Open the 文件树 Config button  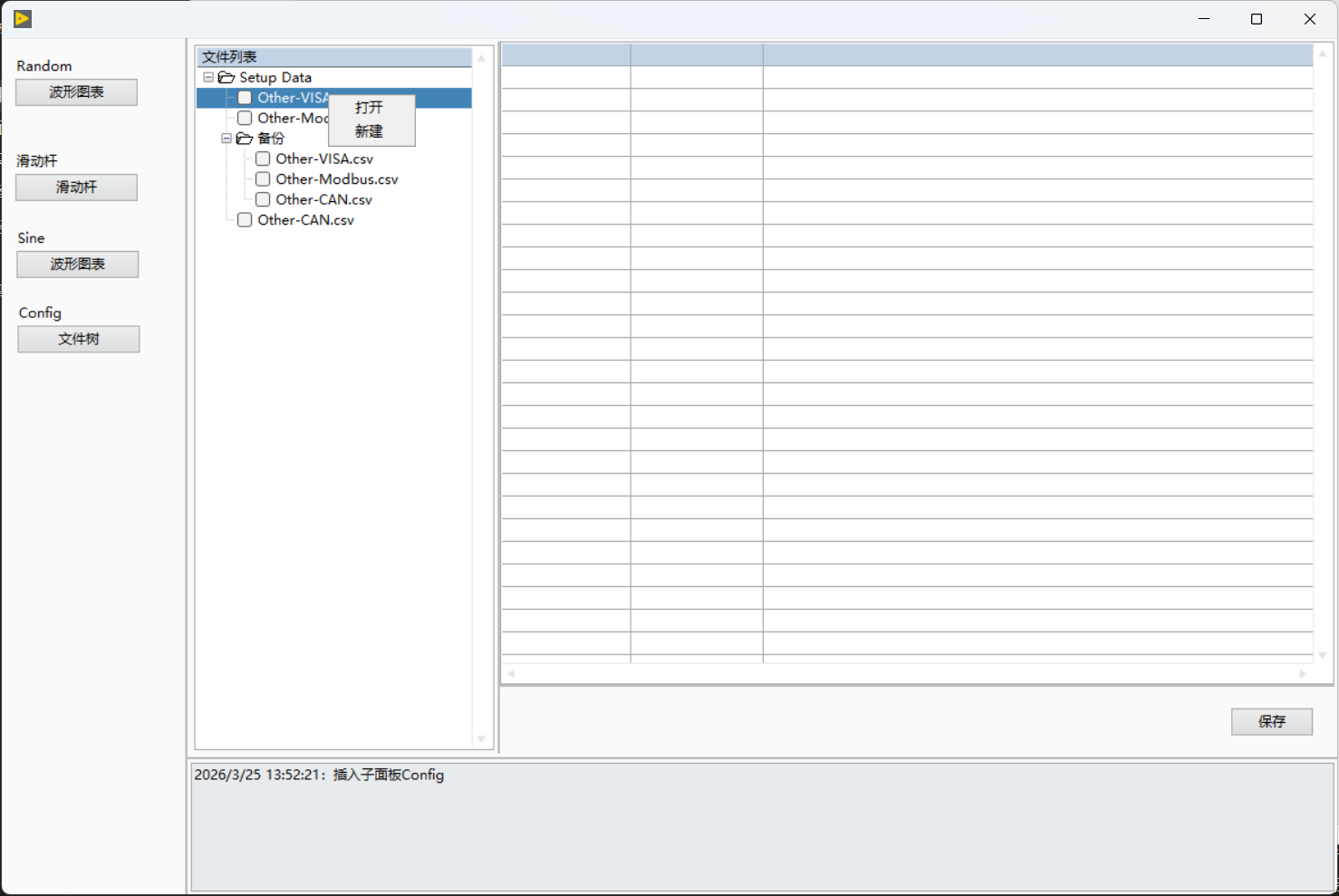tap(79, 339)
